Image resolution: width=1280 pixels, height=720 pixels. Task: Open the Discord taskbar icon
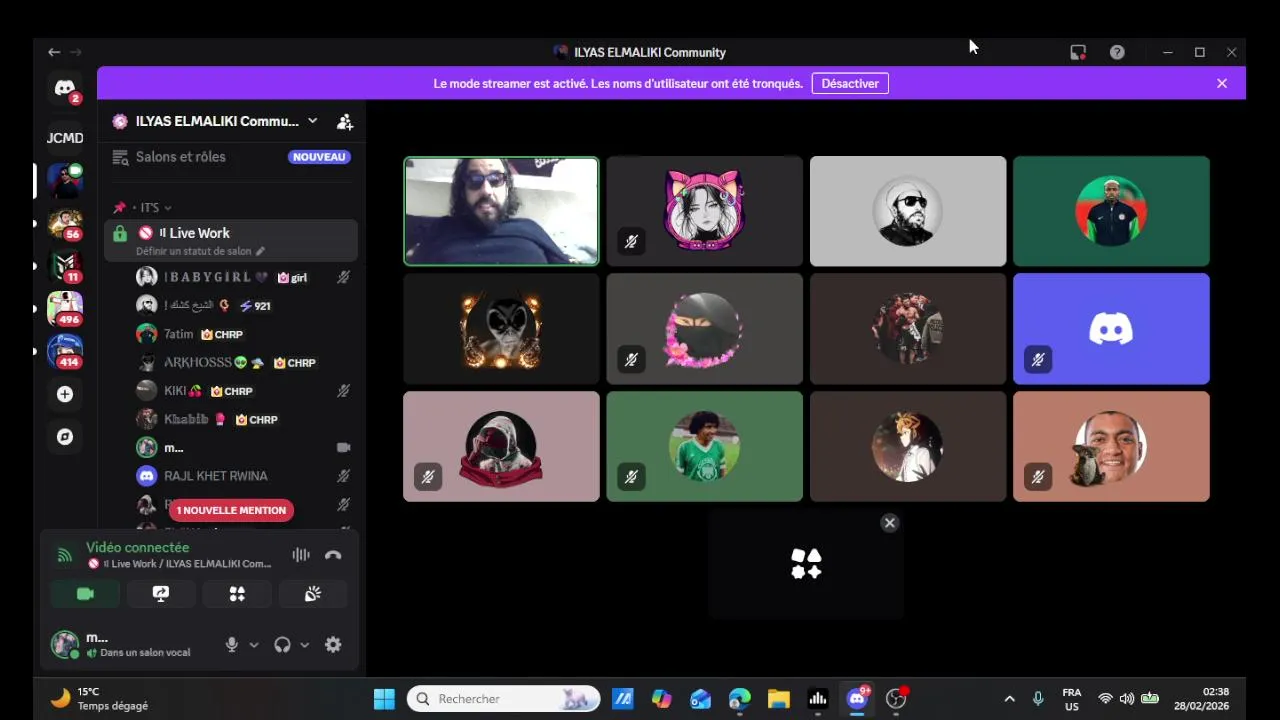pyautogui.click(x=857, y=698)
